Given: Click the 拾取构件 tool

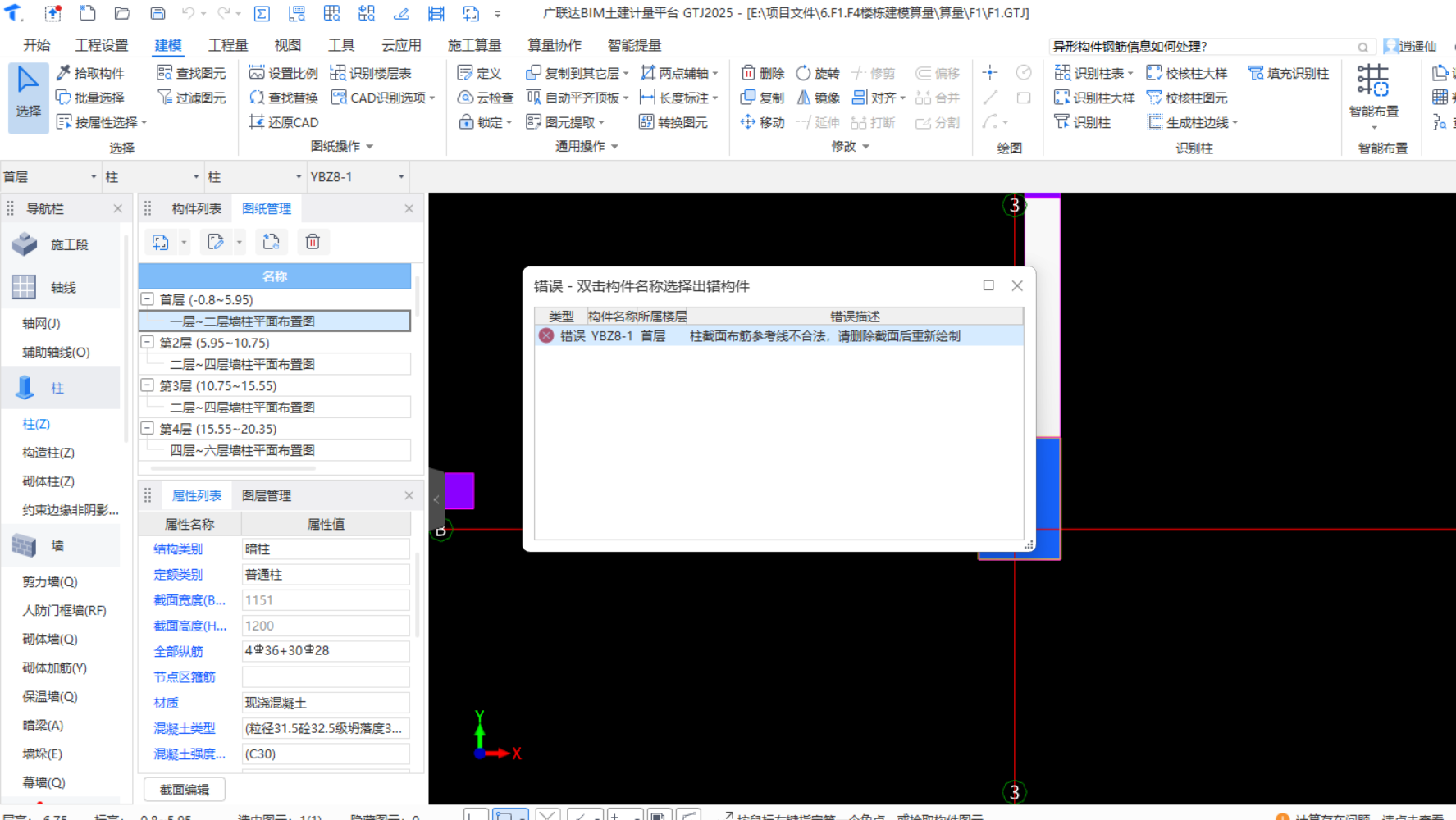Looking at the screenshot, I should [x=90, y=73].
